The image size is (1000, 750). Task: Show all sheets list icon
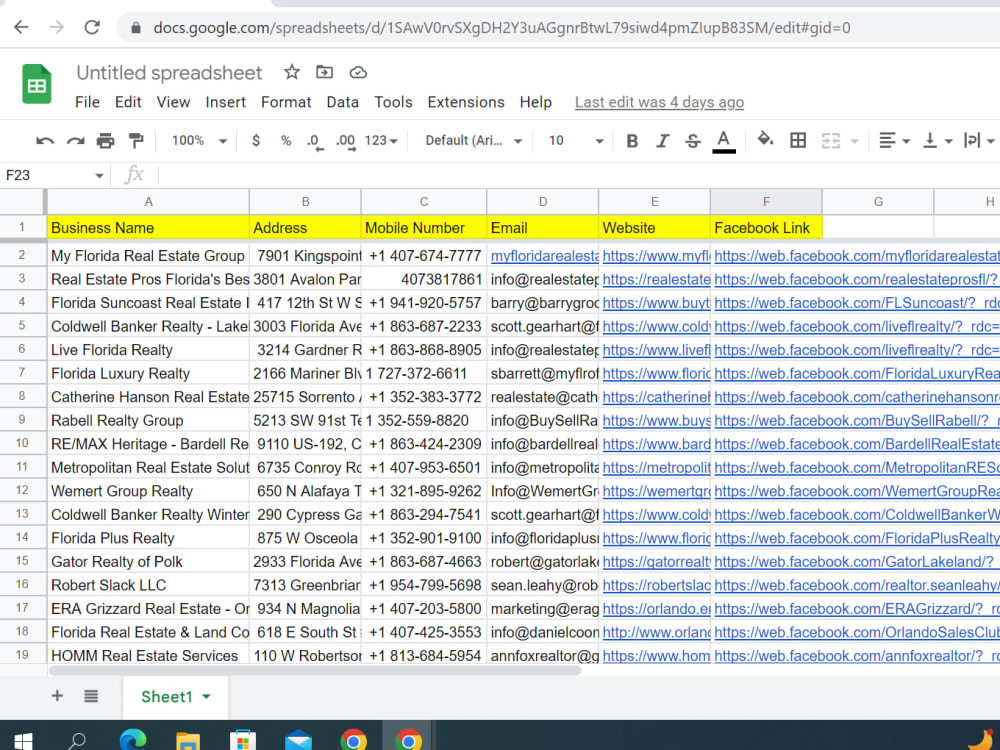(91, 696)
